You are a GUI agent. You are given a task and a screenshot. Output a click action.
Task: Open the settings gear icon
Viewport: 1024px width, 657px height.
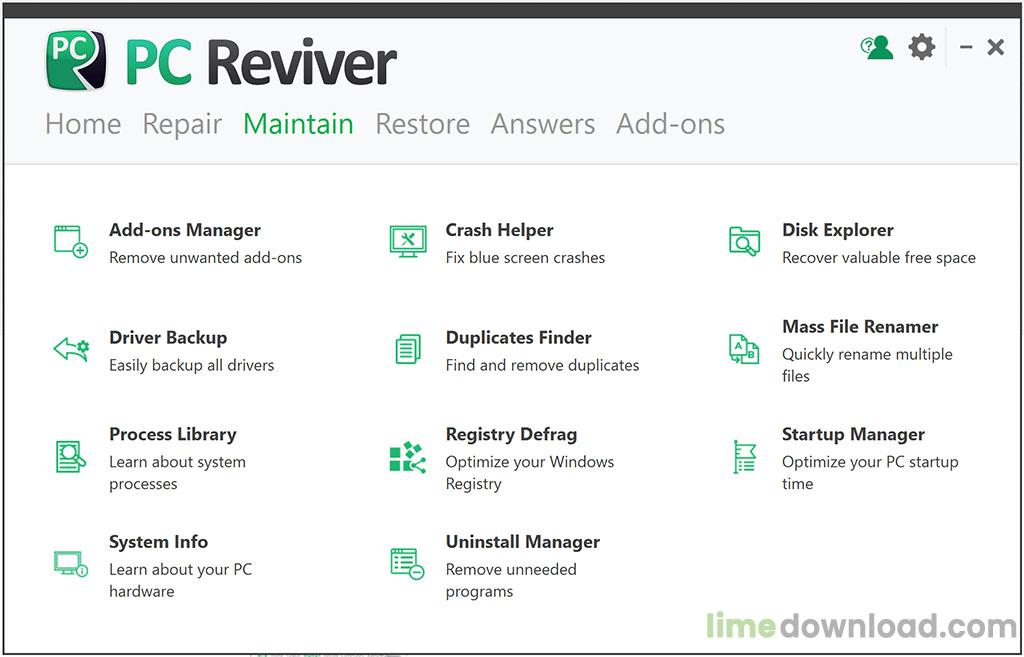point(921,46)
